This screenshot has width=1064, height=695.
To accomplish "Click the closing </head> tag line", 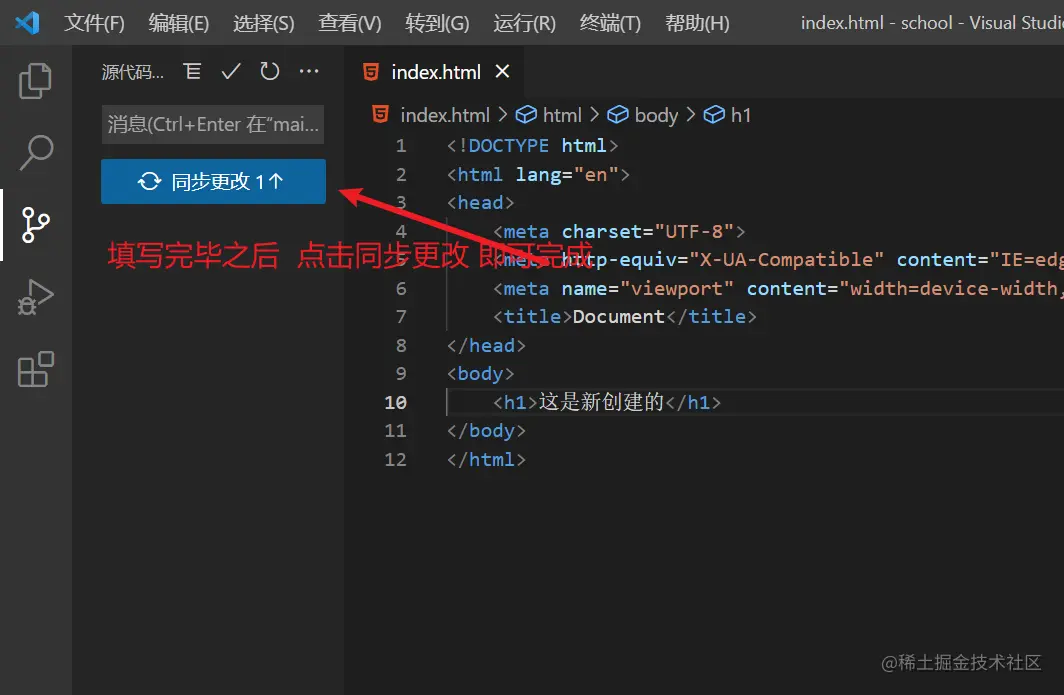I will click(x=486, y=345).
